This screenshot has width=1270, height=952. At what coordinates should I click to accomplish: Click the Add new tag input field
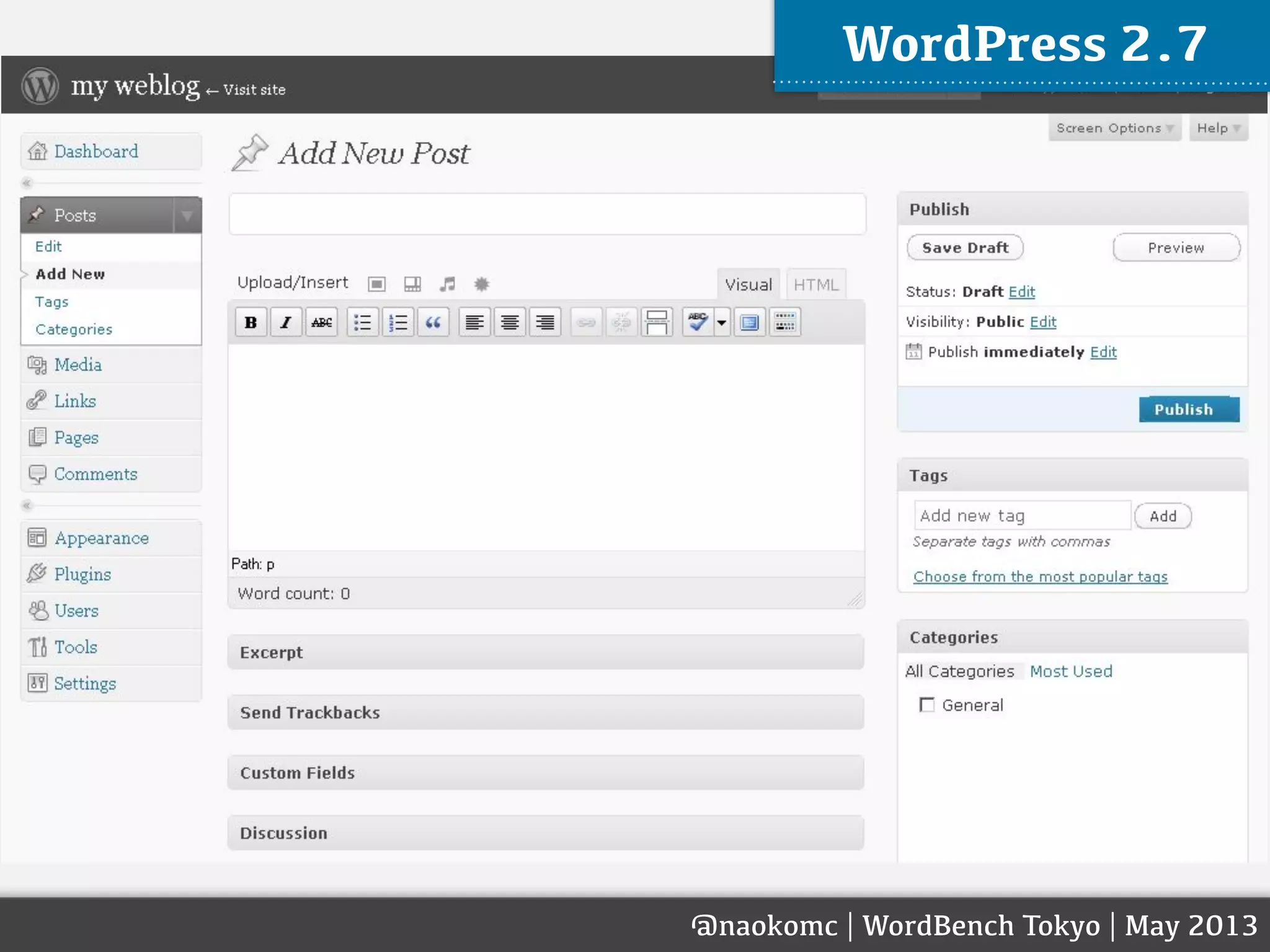tap(1022, 516)
